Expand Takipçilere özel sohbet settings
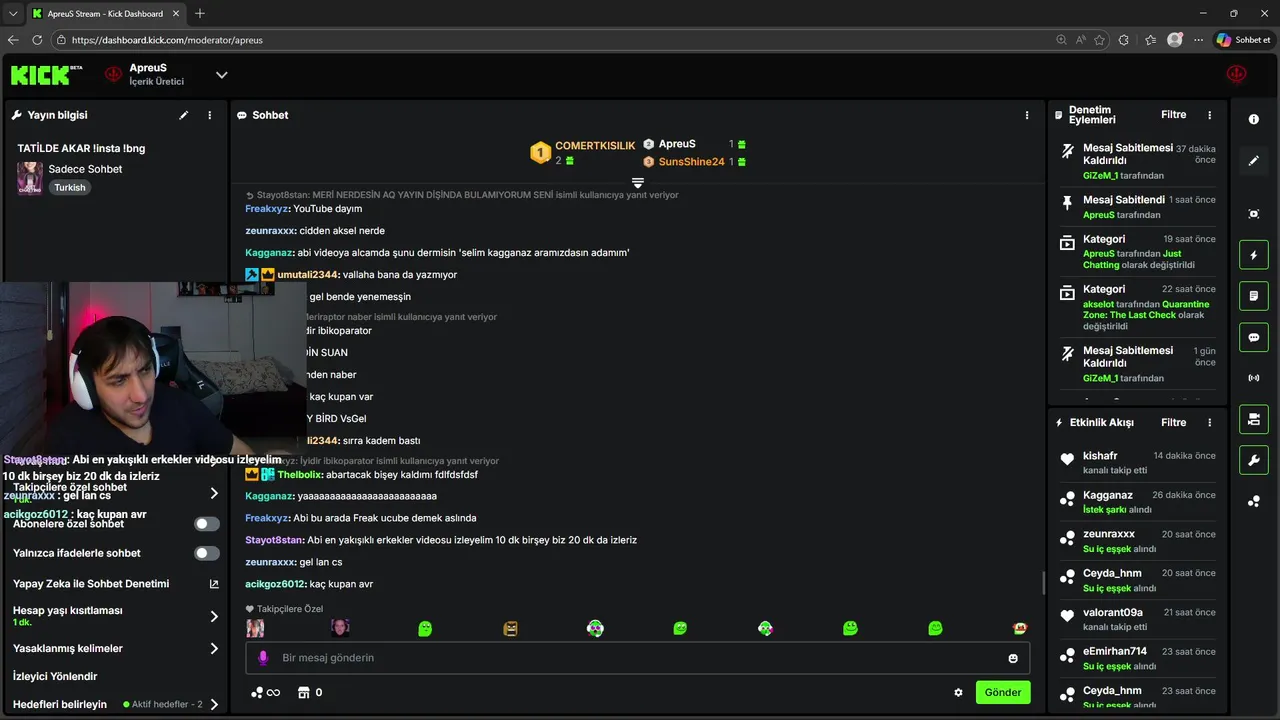Screen dimensions: 1280x720 (x=214, y=493)
